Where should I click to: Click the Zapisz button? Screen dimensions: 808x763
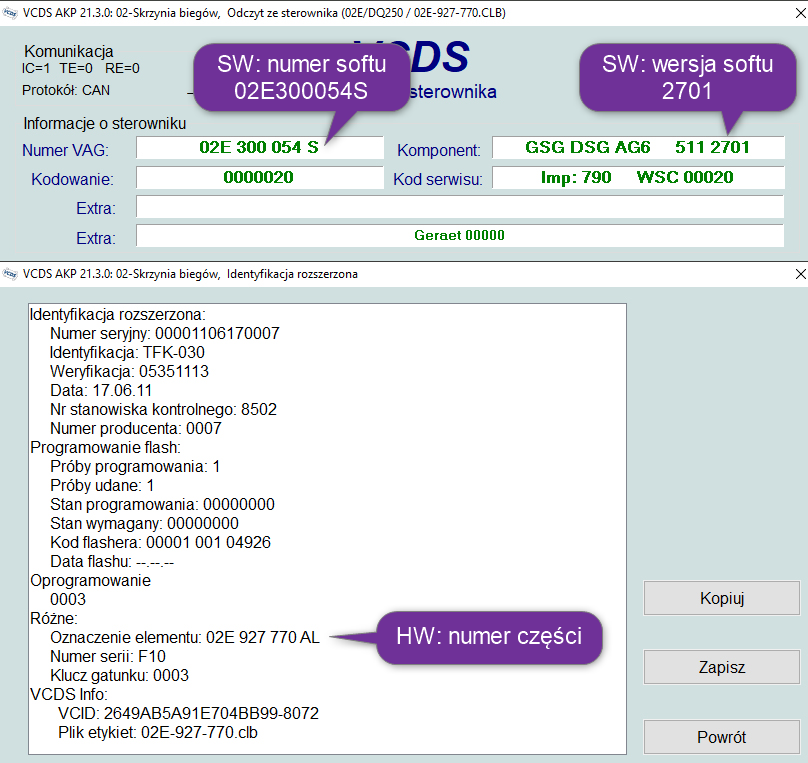(x=721, y=667)
